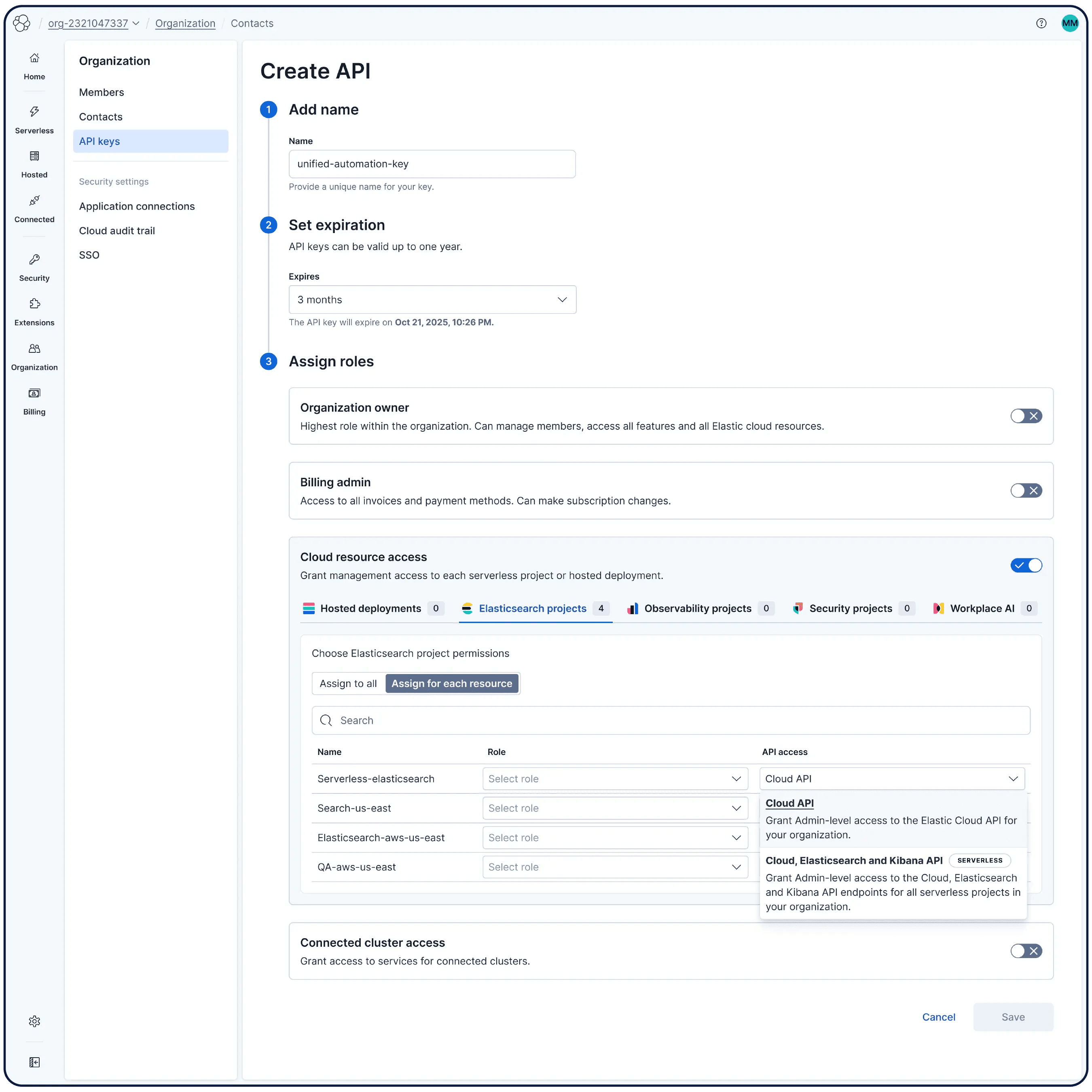Open role dropdown for Elasticsearch-aws-us-east

615,838
